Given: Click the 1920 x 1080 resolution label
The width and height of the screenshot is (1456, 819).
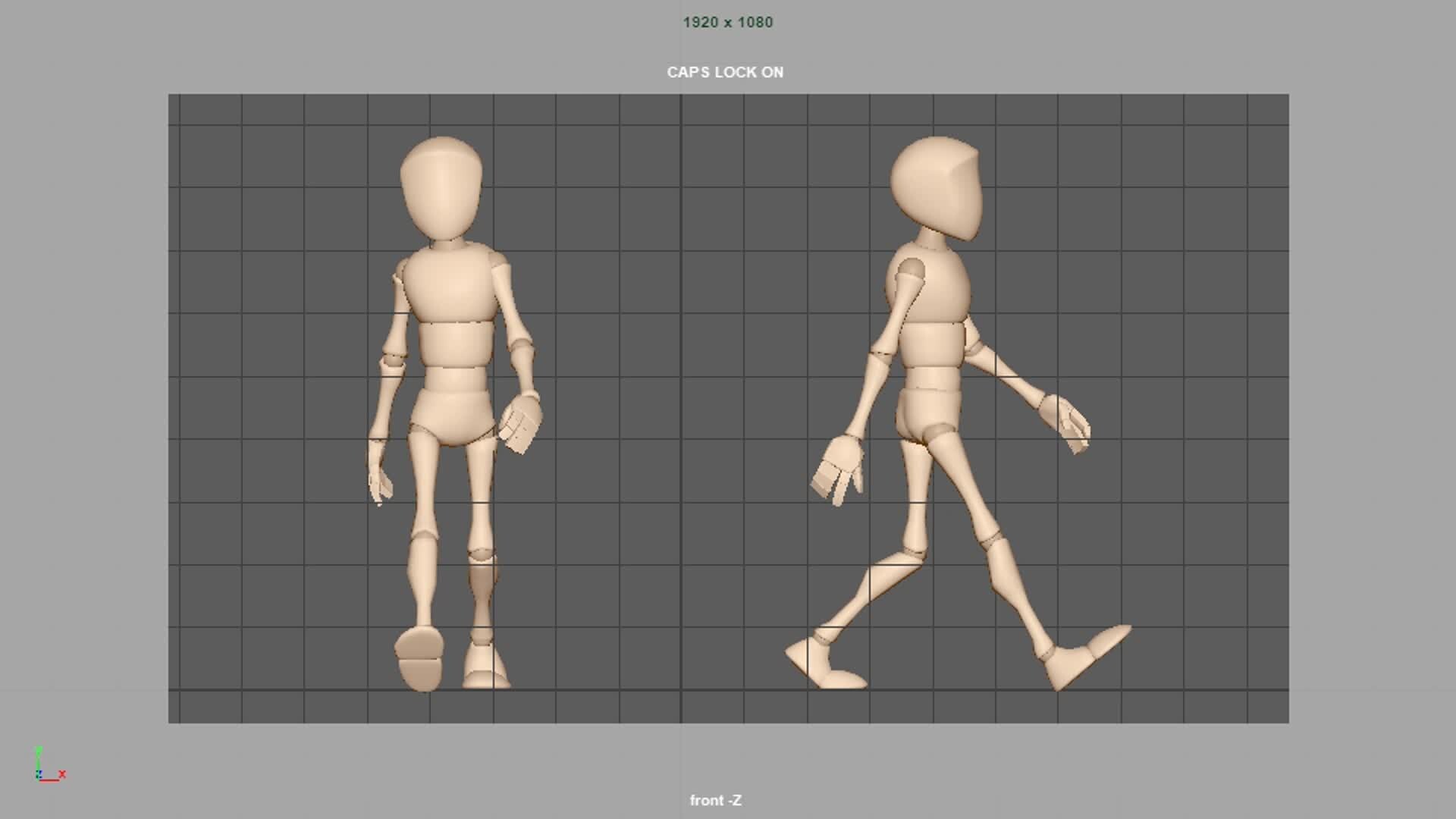Looking at the screenshot, I should (727, 22).
